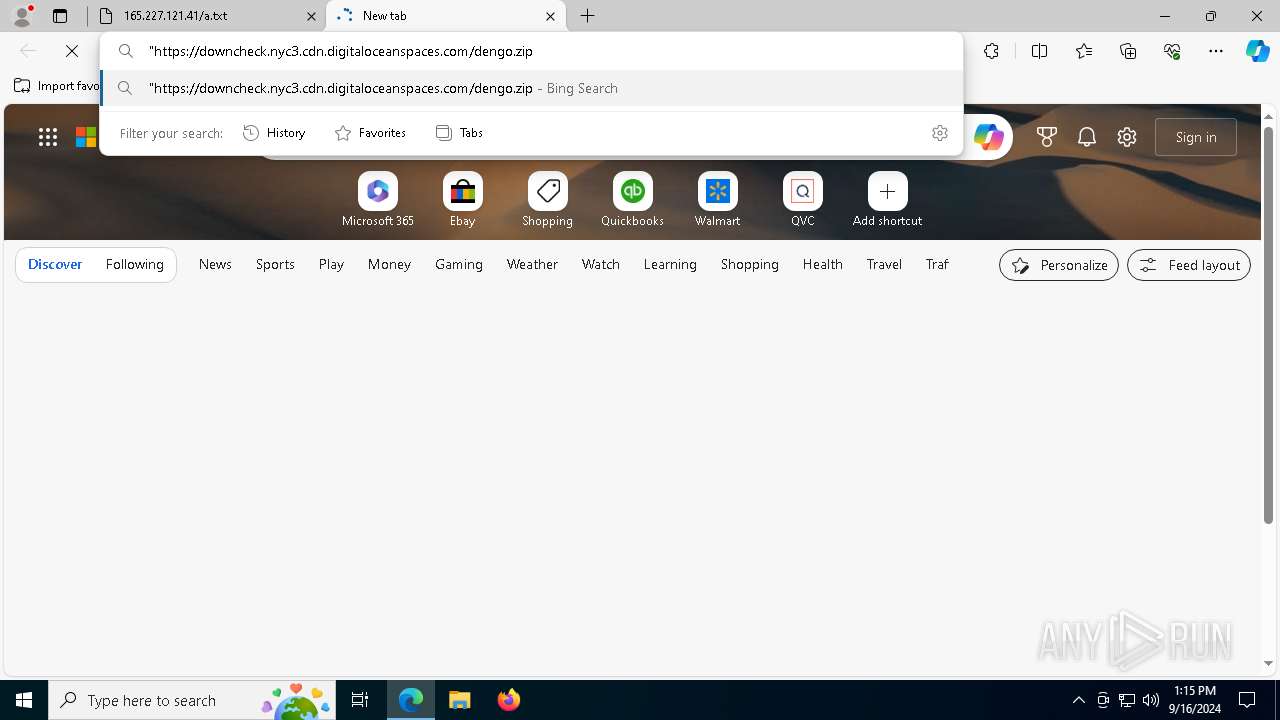
Task: Open search suggestion settings gear
Action: click(940, 133)
